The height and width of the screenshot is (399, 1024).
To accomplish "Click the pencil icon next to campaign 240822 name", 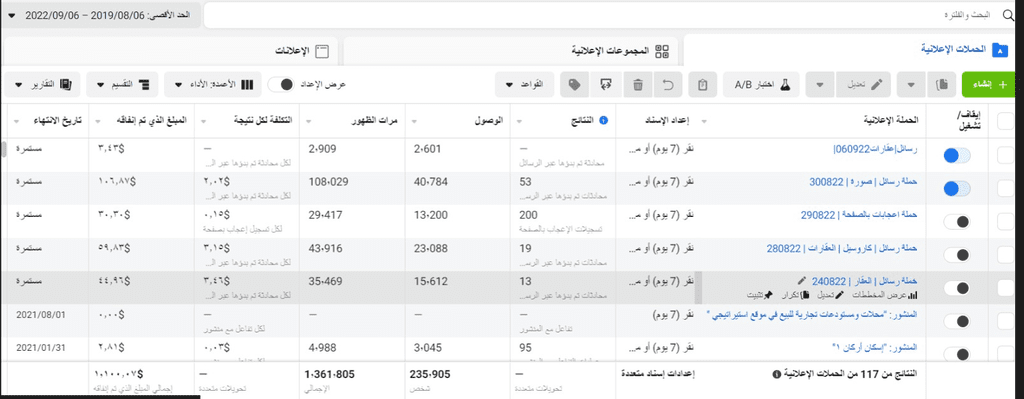I will click(802, 281).
